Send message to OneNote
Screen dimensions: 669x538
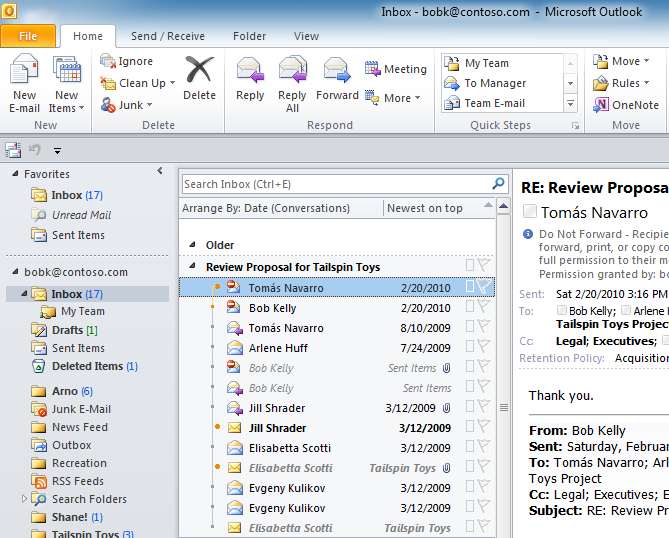(x=626, y=105)
